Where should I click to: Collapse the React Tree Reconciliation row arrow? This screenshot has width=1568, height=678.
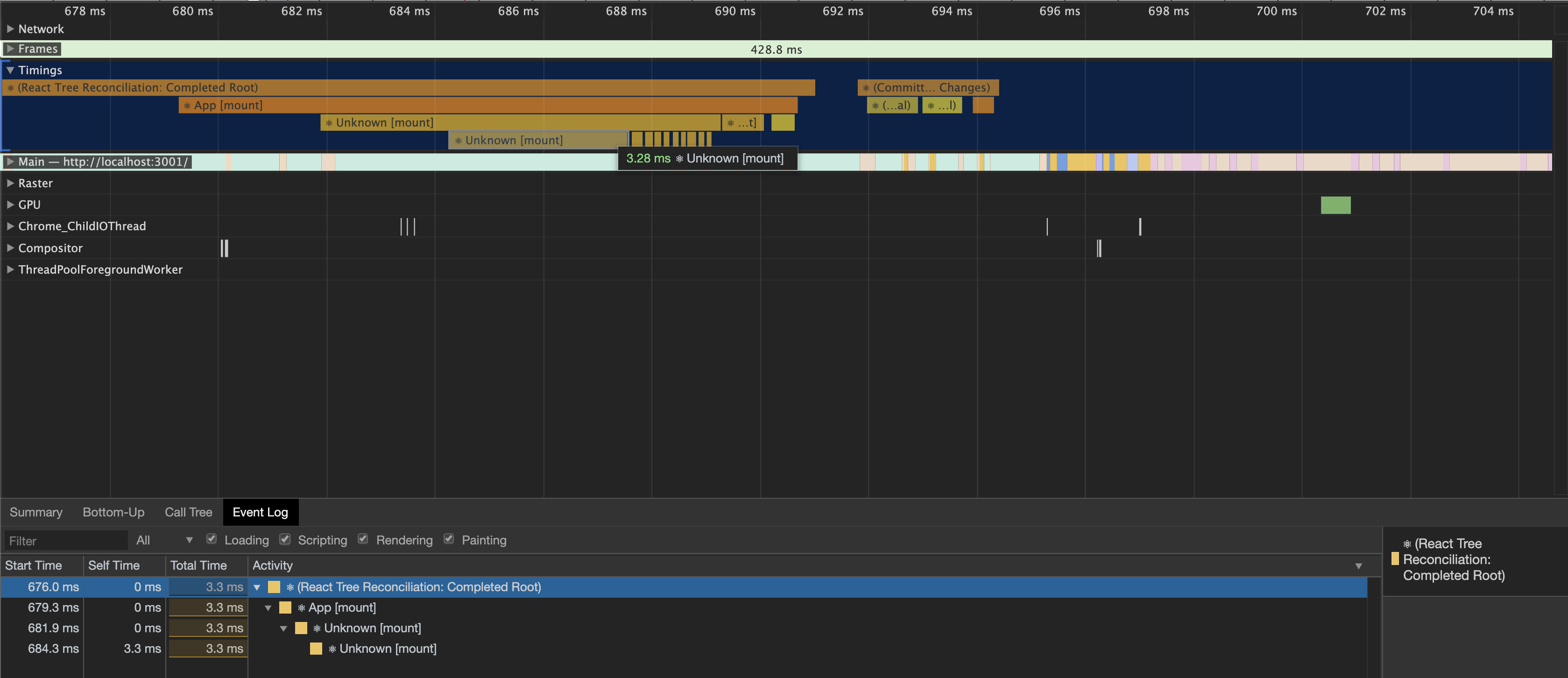pyautogui.click(x=257, y=586)
